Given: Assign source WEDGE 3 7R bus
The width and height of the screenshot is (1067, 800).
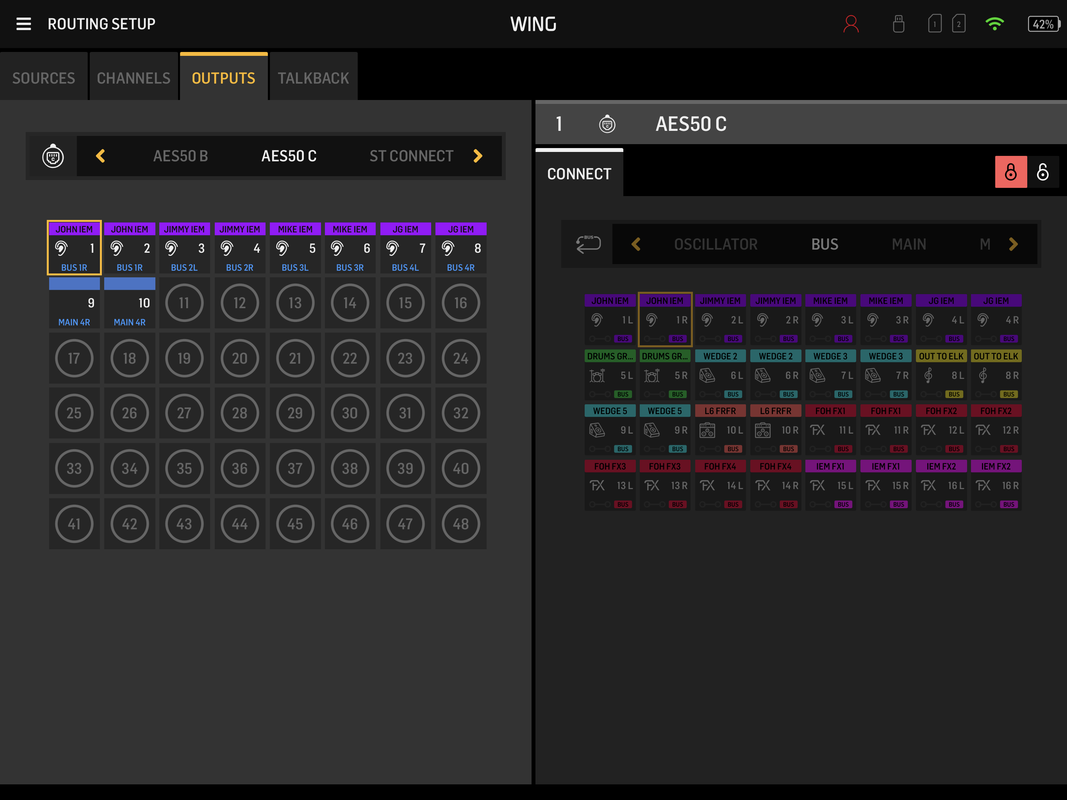Looking at the screenshot, I should (x=885, y=375).
